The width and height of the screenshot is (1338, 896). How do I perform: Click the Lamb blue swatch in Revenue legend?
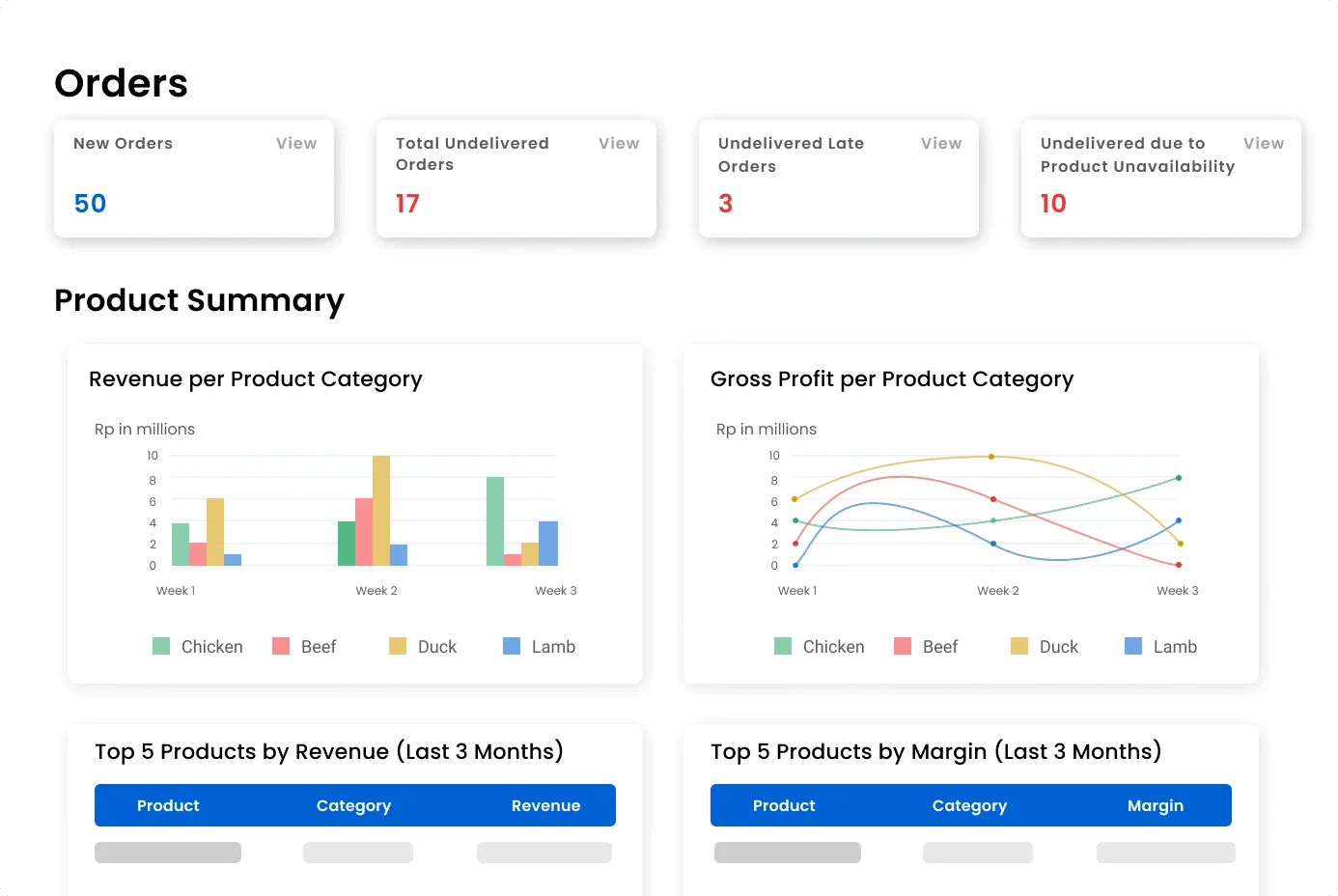coord(512,646)
